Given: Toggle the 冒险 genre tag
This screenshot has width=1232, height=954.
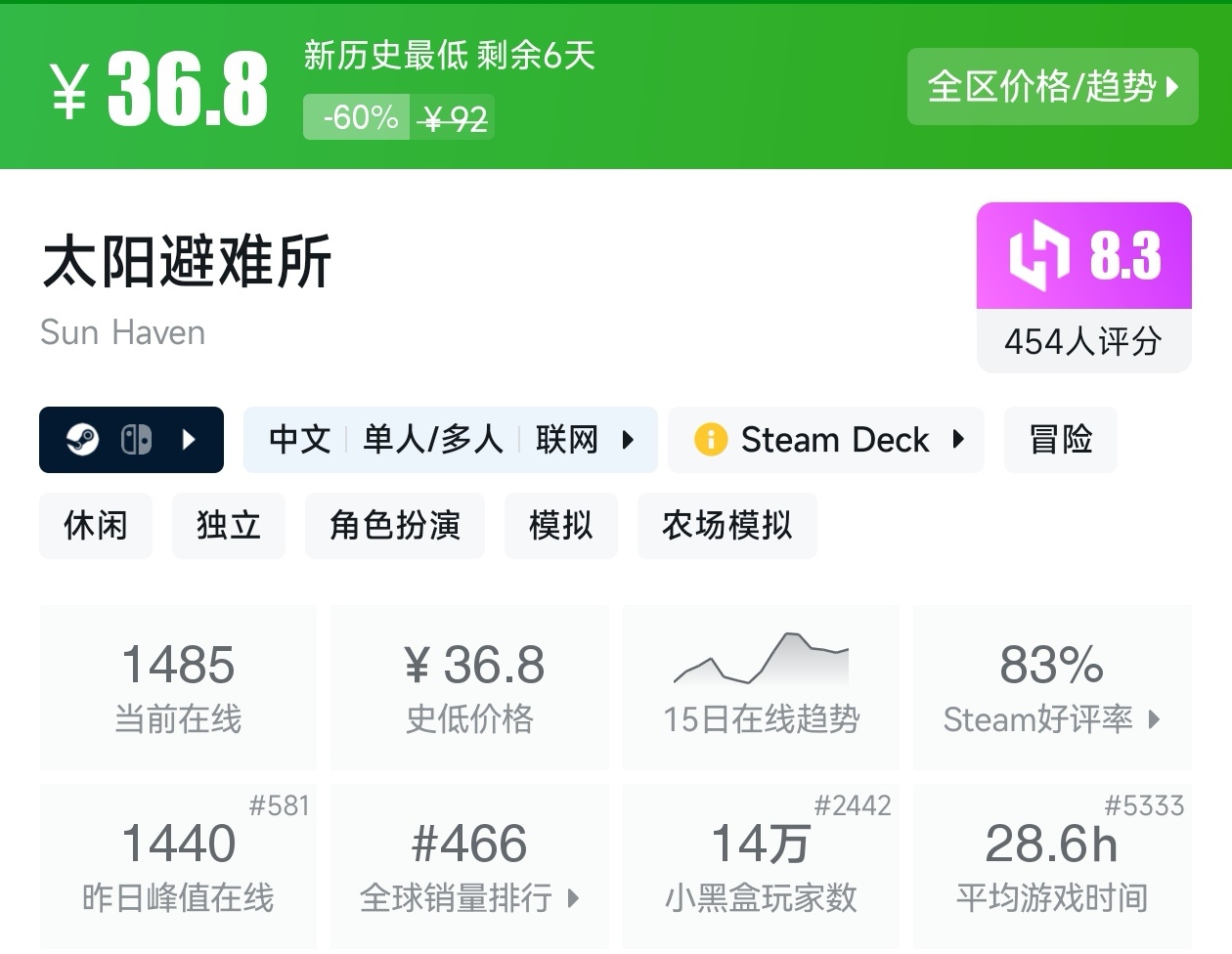Looking at the screenshot, I should 1060,440.
